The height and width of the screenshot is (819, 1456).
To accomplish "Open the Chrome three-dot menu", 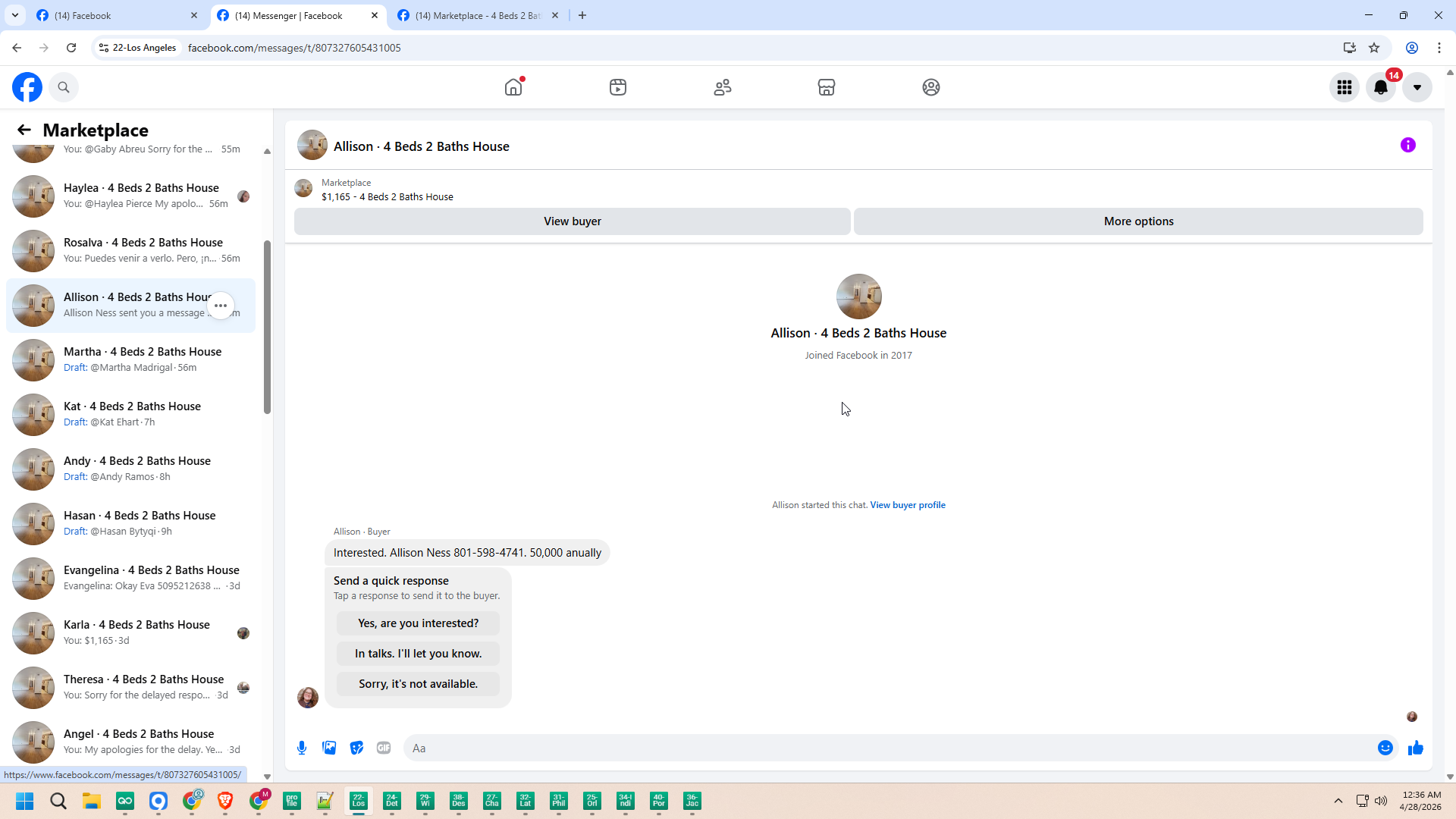I will 1439,48.
